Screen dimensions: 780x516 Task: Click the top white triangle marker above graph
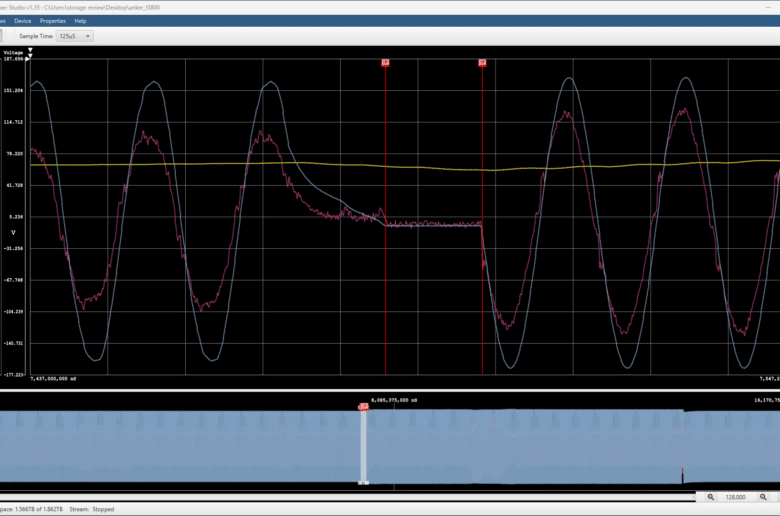[x=30, y=50]
